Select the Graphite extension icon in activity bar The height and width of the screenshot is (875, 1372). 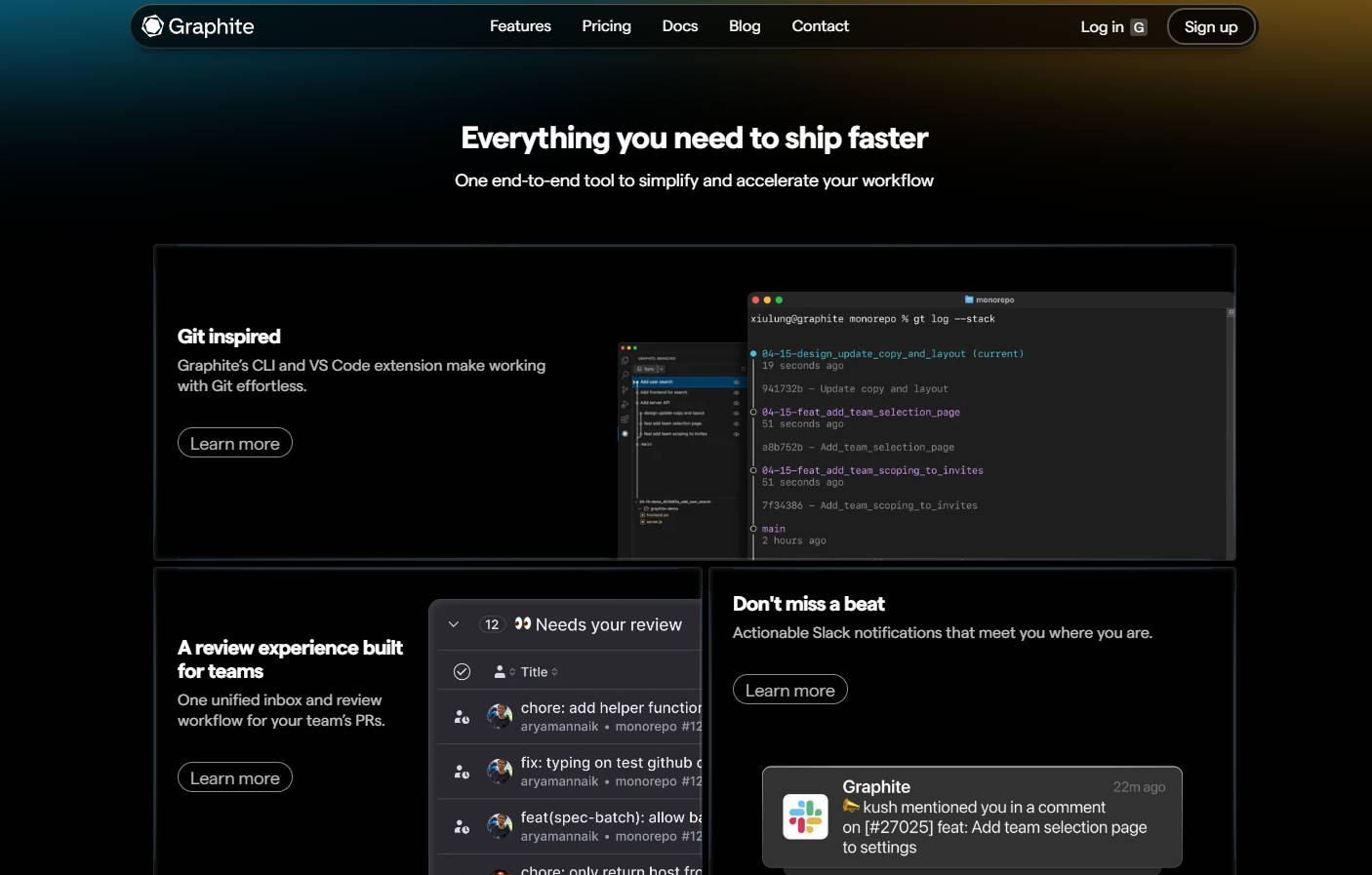[x=625, y=434]
